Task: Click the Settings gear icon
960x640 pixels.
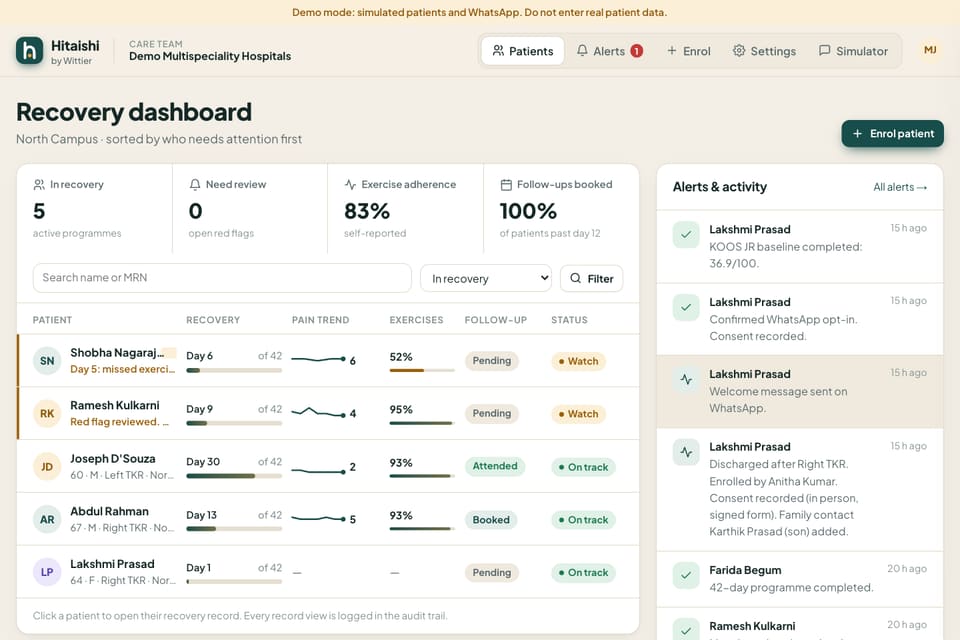Action: coord(739,51)
